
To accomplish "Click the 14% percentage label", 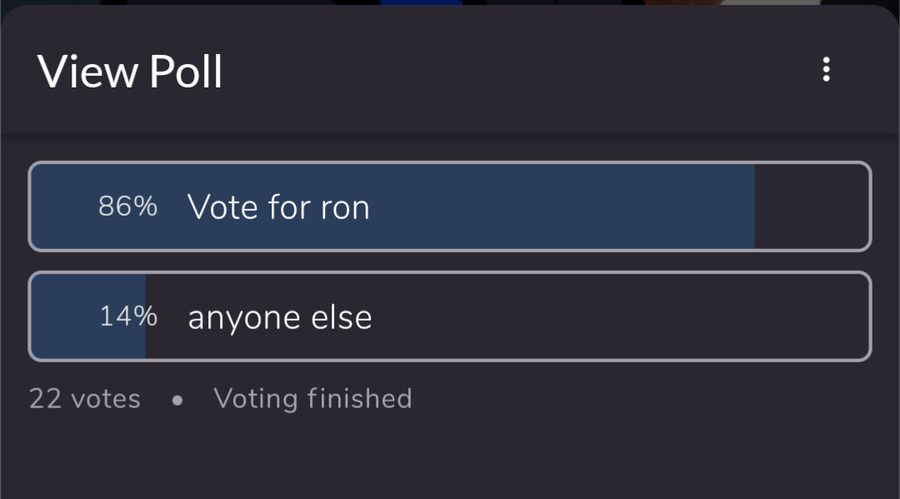I will (128, 316).
